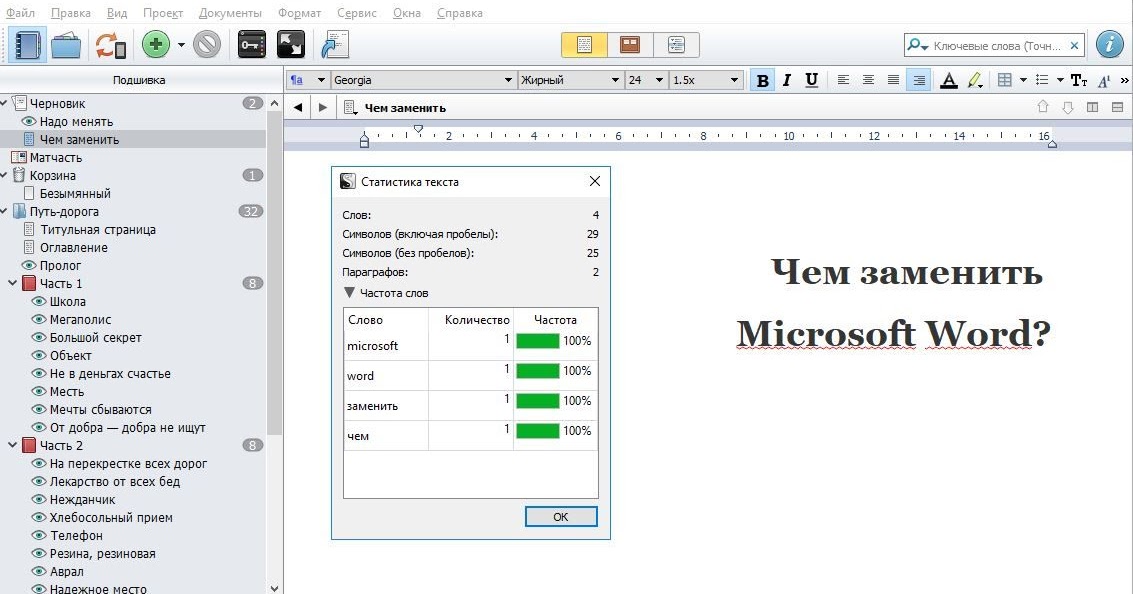Open the Проект menu
Viewport: 1133px width, 594px height.
point(163,13)
